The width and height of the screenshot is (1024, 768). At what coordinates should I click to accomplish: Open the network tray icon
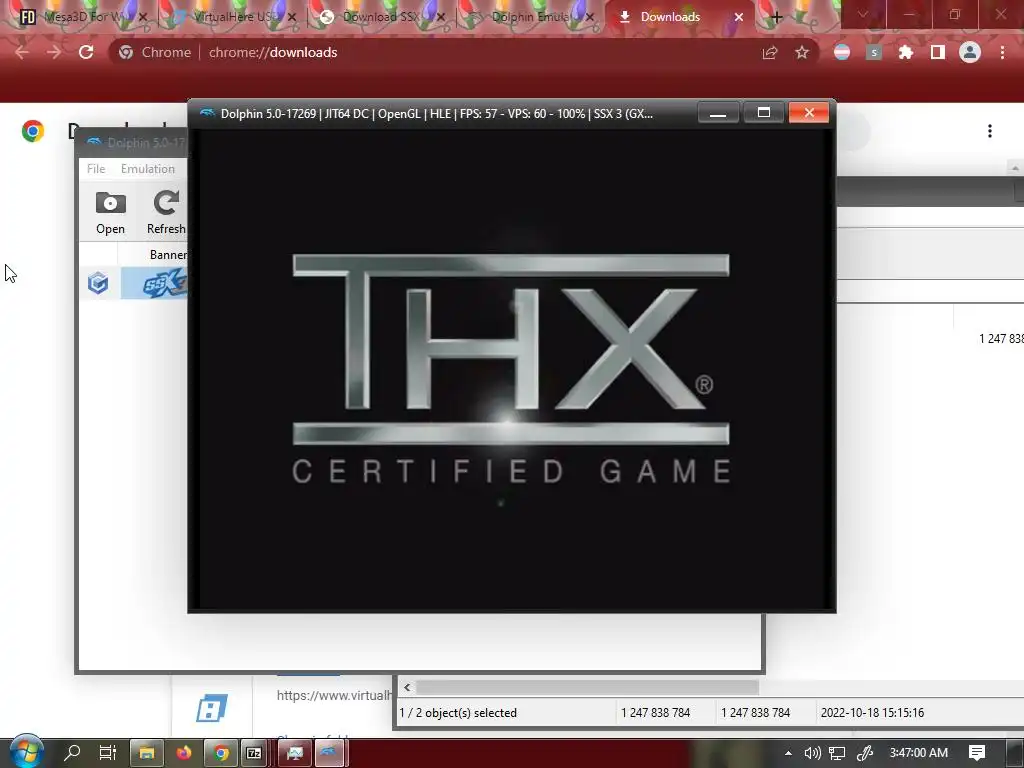[x=837, y=753]
